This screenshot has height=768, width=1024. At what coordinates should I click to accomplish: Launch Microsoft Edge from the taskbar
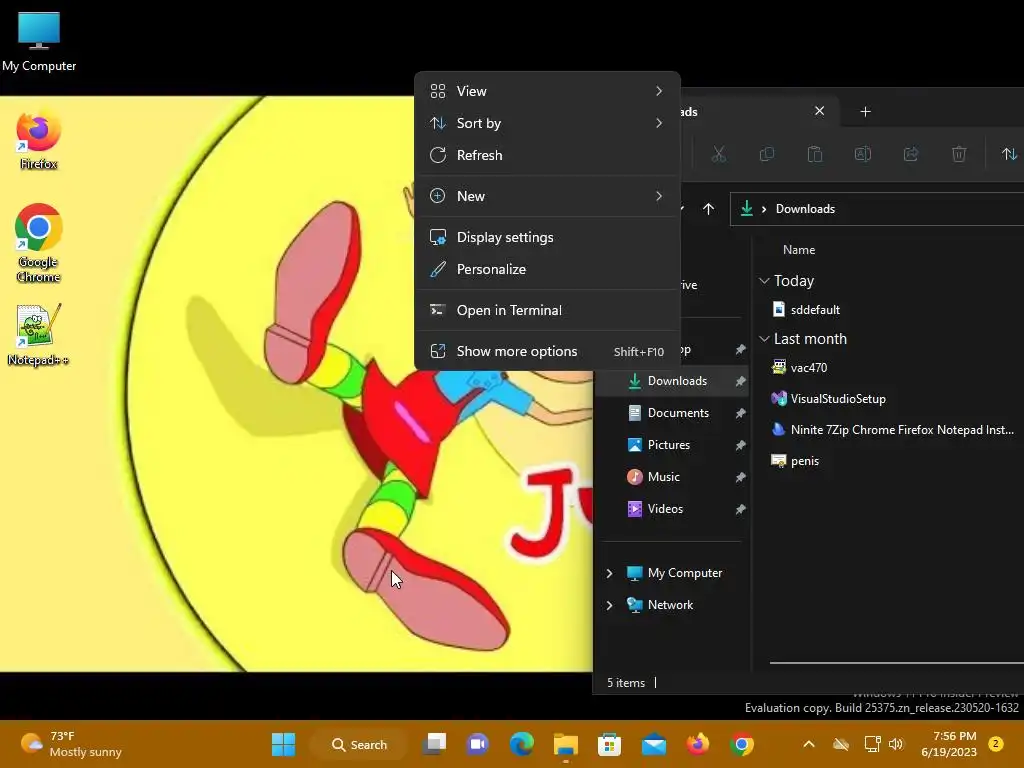[x=521, y=744]
